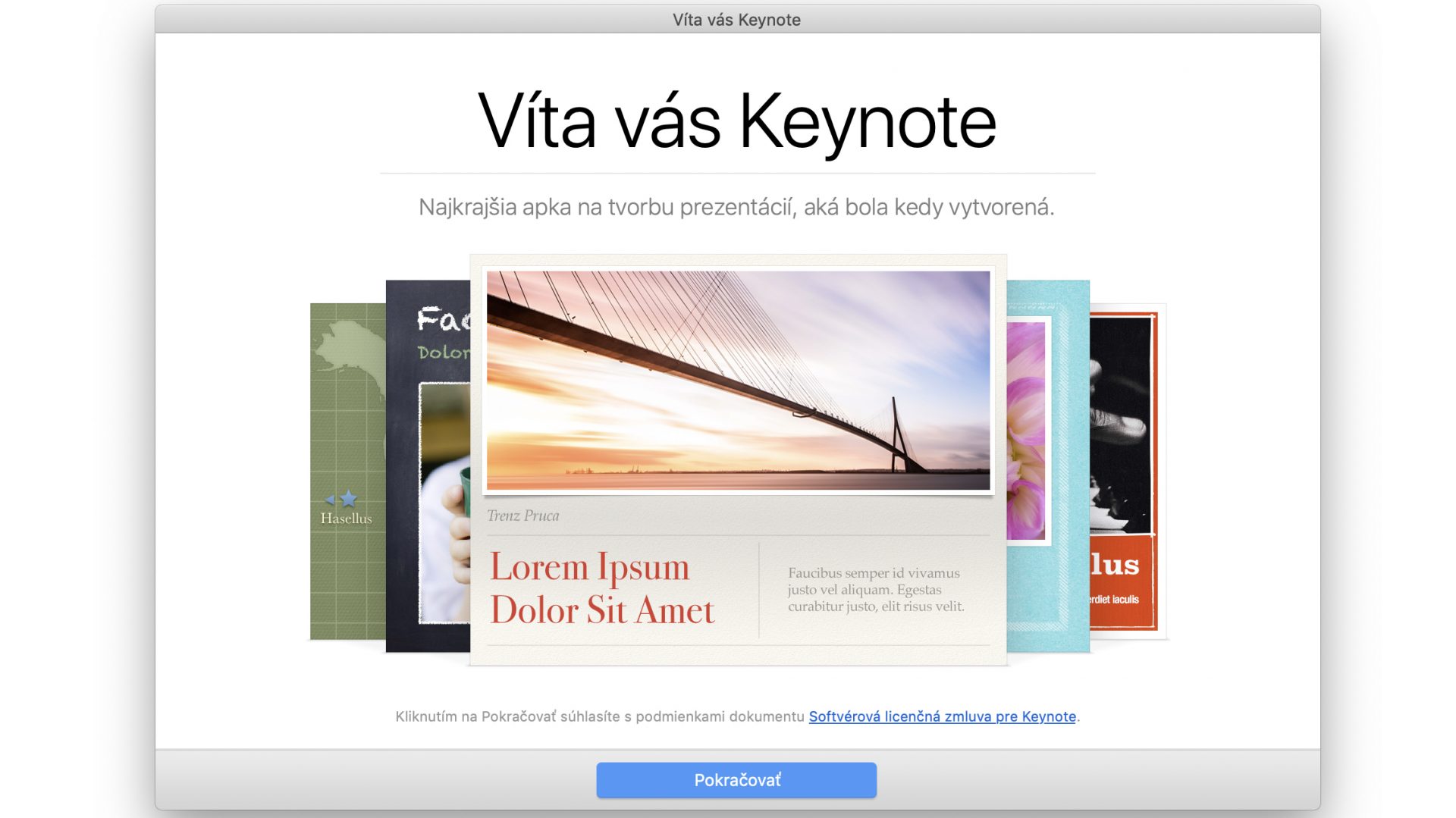Click the Trenz Pruca caption text
The height and width of the screenshot is (818, 1456).
tap(523, 516)
